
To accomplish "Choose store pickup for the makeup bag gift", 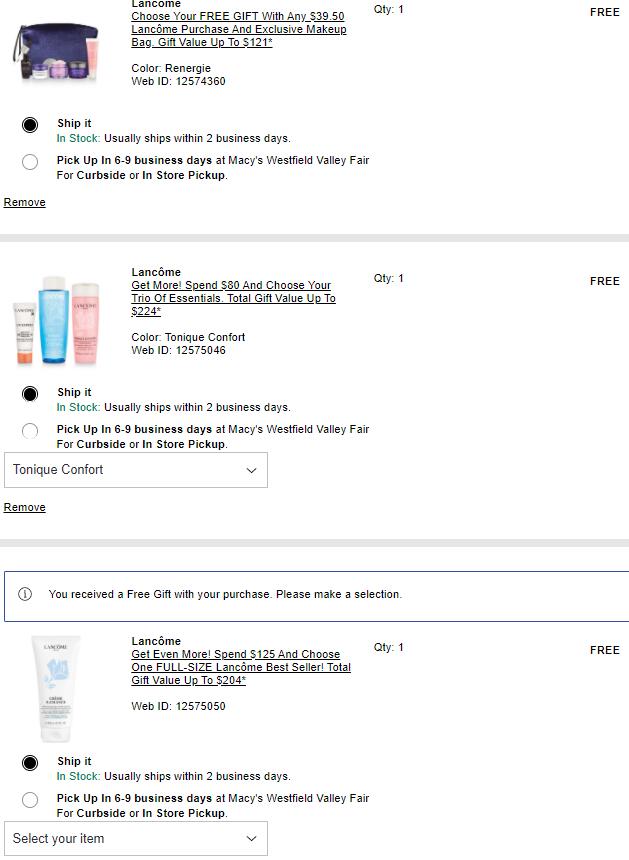I will click(x=30, y=162).
